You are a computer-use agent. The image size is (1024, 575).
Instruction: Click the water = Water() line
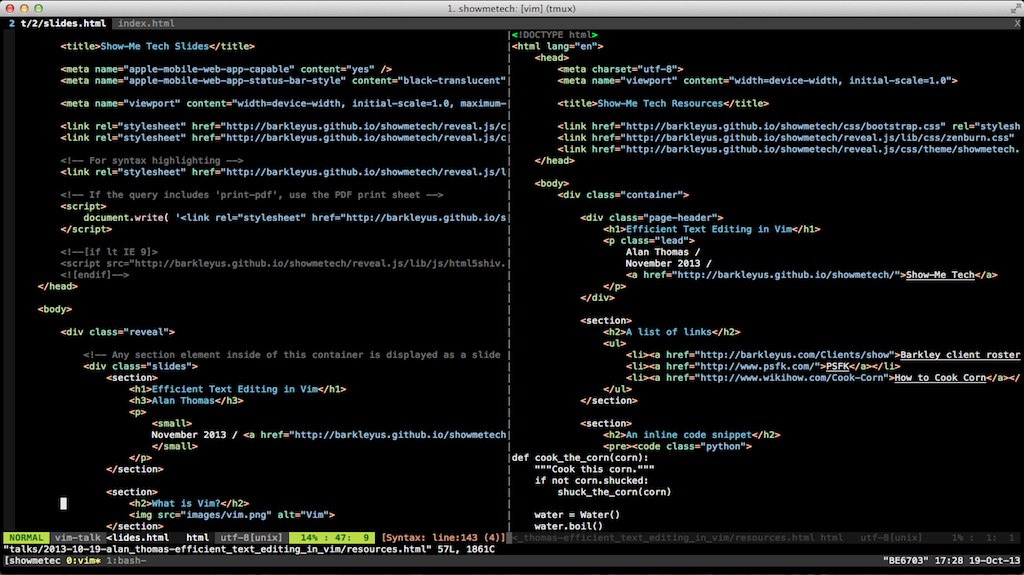tap(577, 515)
